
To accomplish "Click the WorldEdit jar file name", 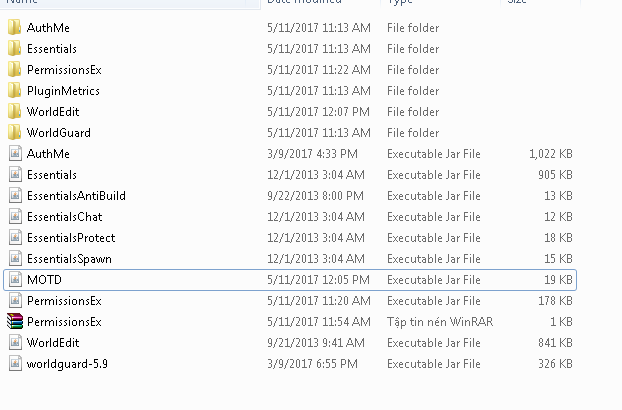I will point(53,343).
